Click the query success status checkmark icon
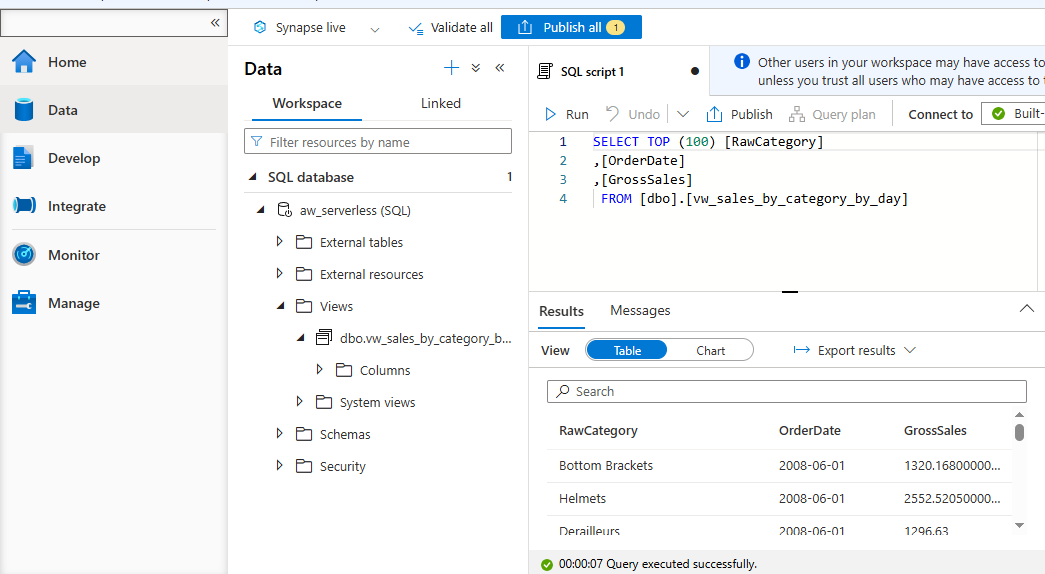 click(x=547, y=565)
